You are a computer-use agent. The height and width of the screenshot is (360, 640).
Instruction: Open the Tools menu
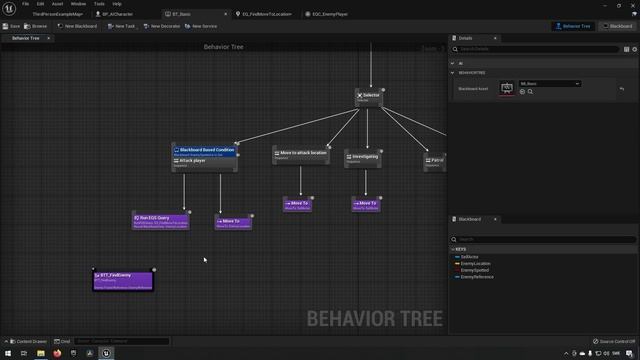[99, 4]
